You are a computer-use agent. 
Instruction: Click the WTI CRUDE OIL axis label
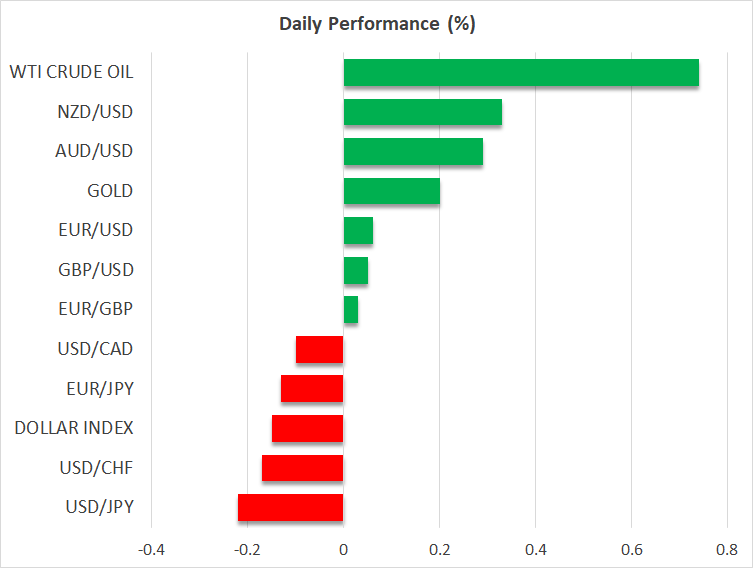point(71,72)
